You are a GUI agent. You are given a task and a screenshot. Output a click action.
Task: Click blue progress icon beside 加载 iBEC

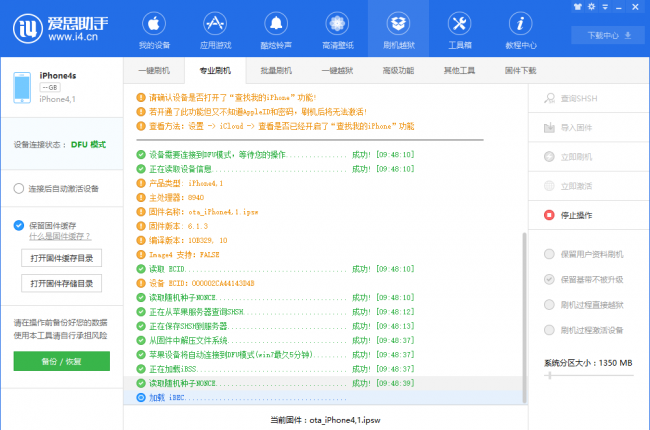coord(141,398)
